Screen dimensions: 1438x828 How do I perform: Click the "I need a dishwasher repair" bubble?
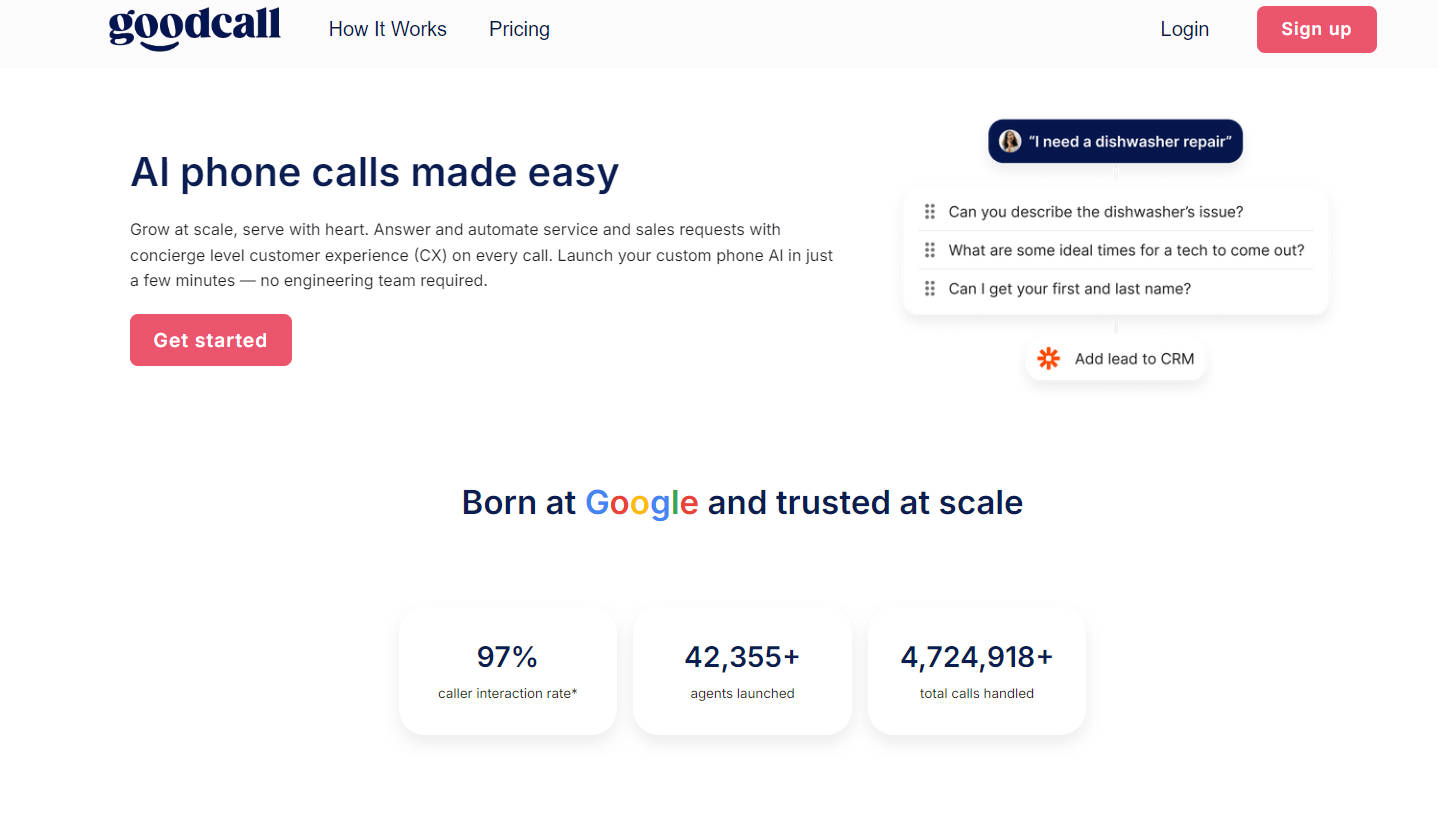point(1129,142)
